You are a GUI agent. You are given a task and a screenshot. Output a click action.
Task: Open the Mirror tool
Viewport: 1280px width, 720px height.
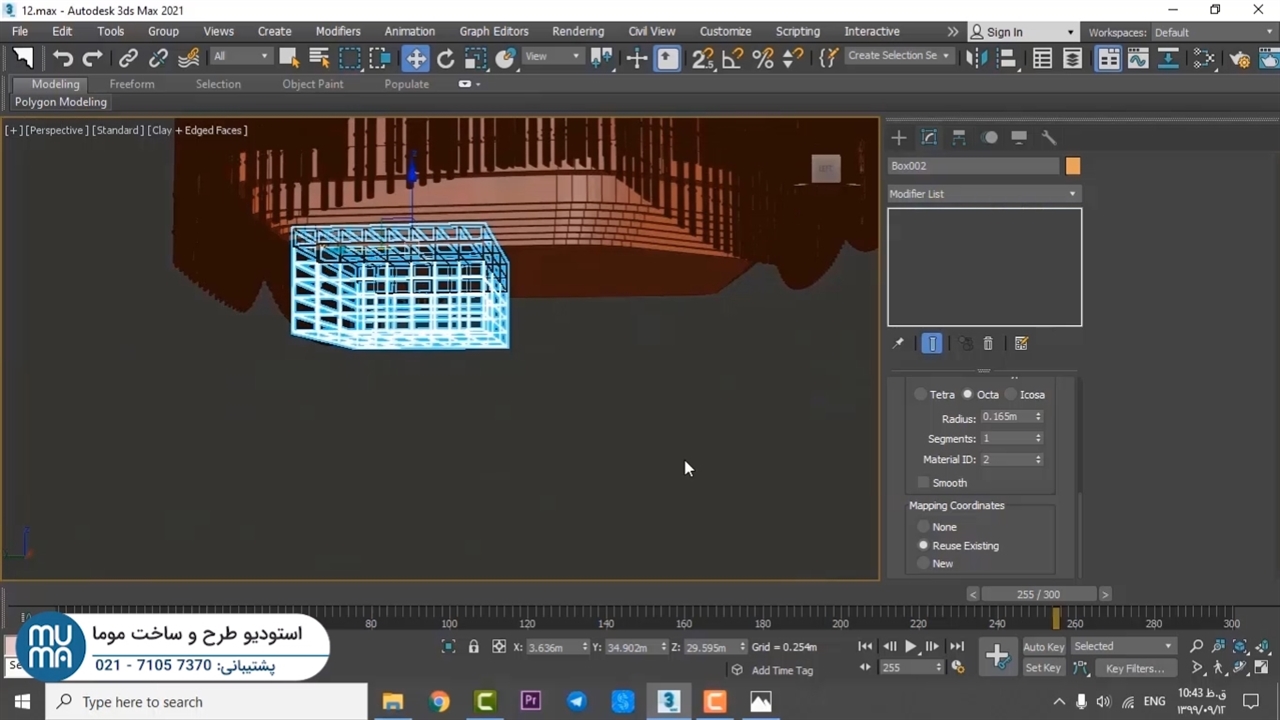(977, 58)
